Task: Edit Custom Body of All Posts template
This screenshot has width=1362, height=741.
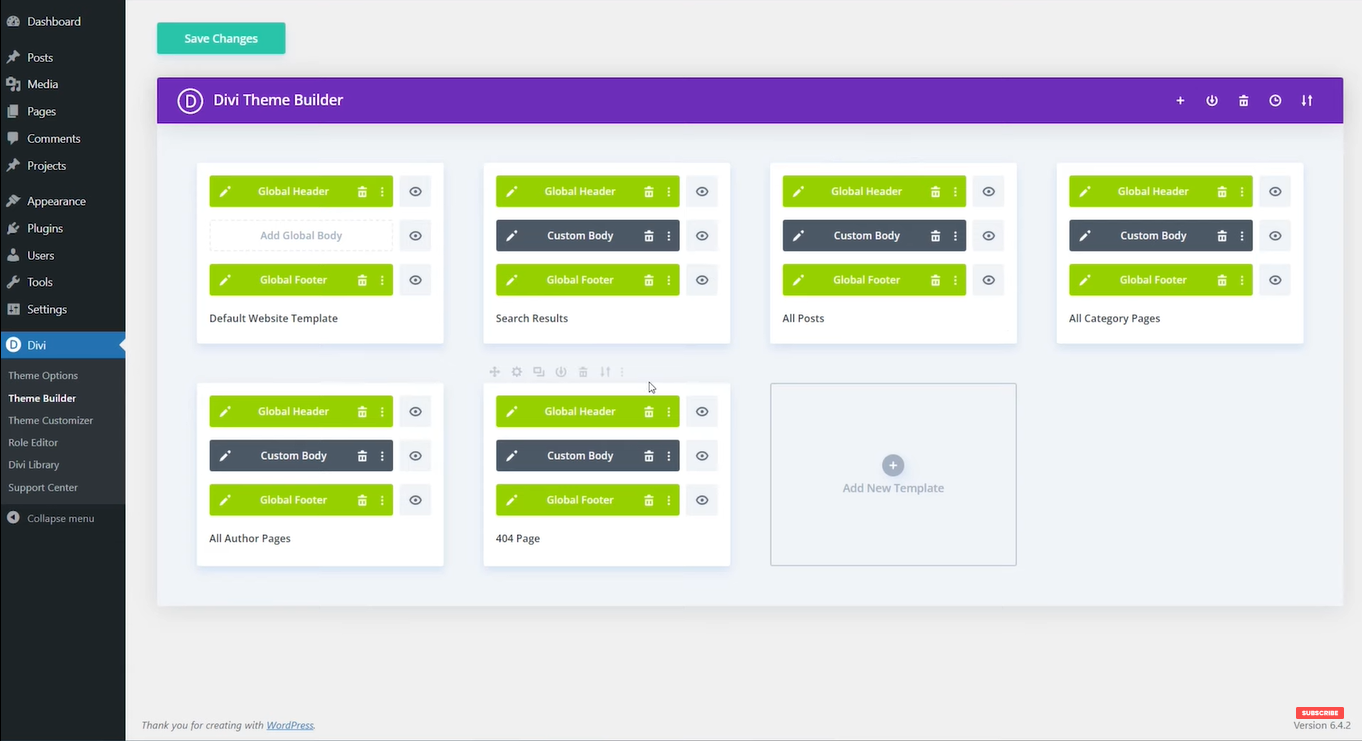Action: coord(798,236)
